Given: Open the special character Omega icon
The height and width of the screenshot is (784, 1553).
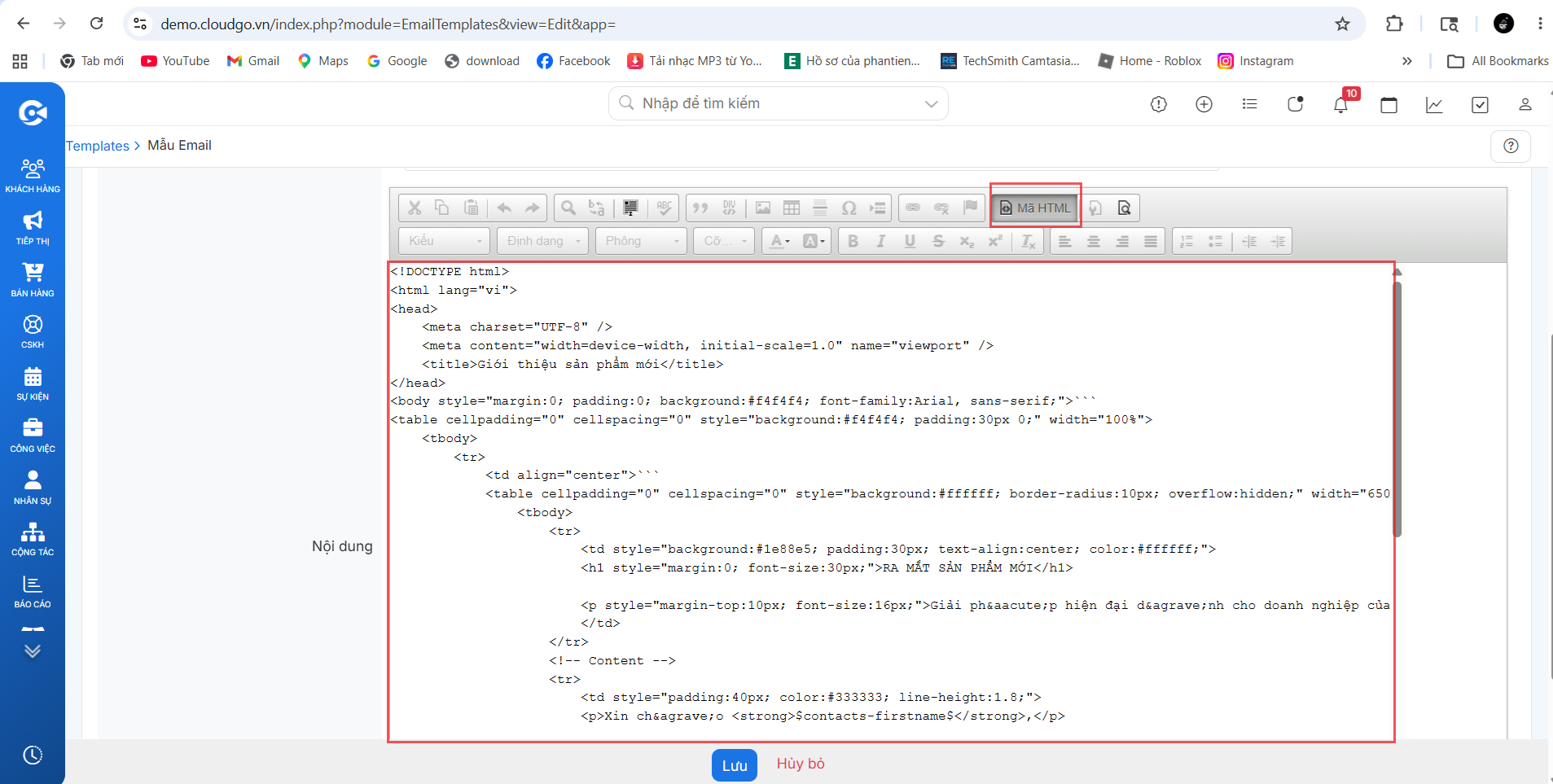Looking at the screenshot, I should click(x=849, y=208).
